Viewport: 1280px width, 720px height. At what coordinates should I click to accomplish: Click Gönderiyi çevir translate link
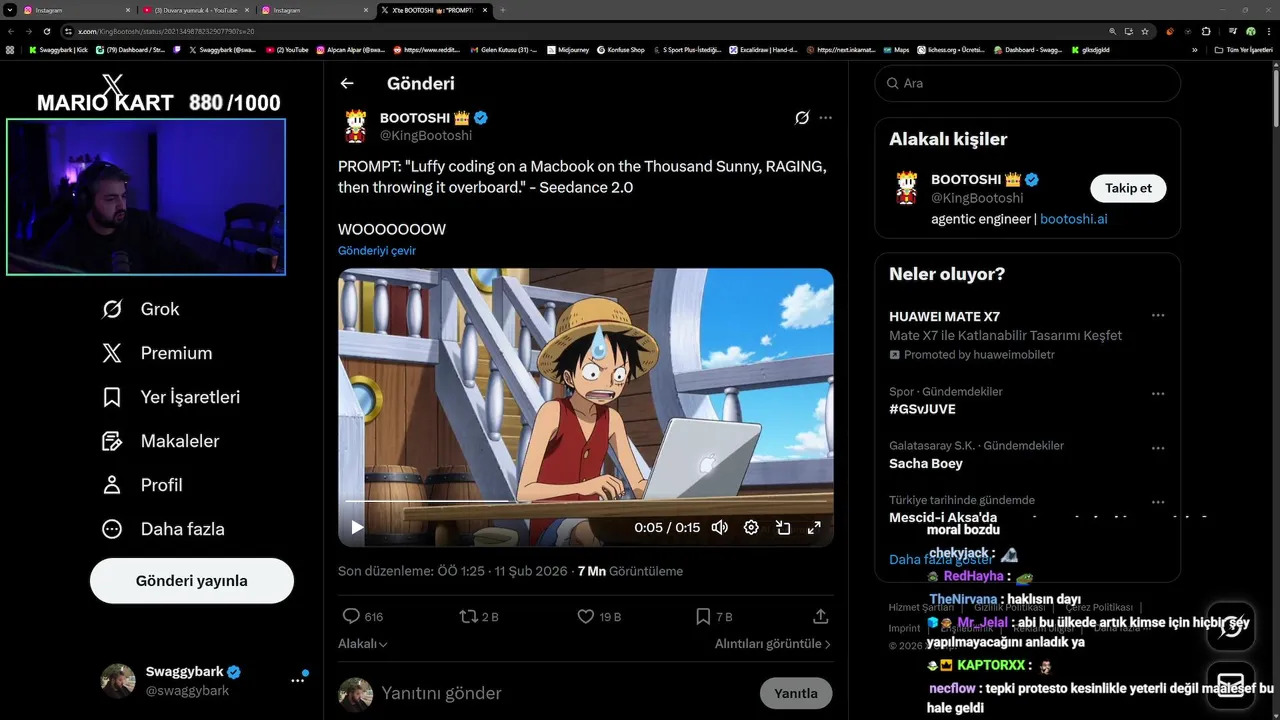pyautogui.click(x=377, y=251)
